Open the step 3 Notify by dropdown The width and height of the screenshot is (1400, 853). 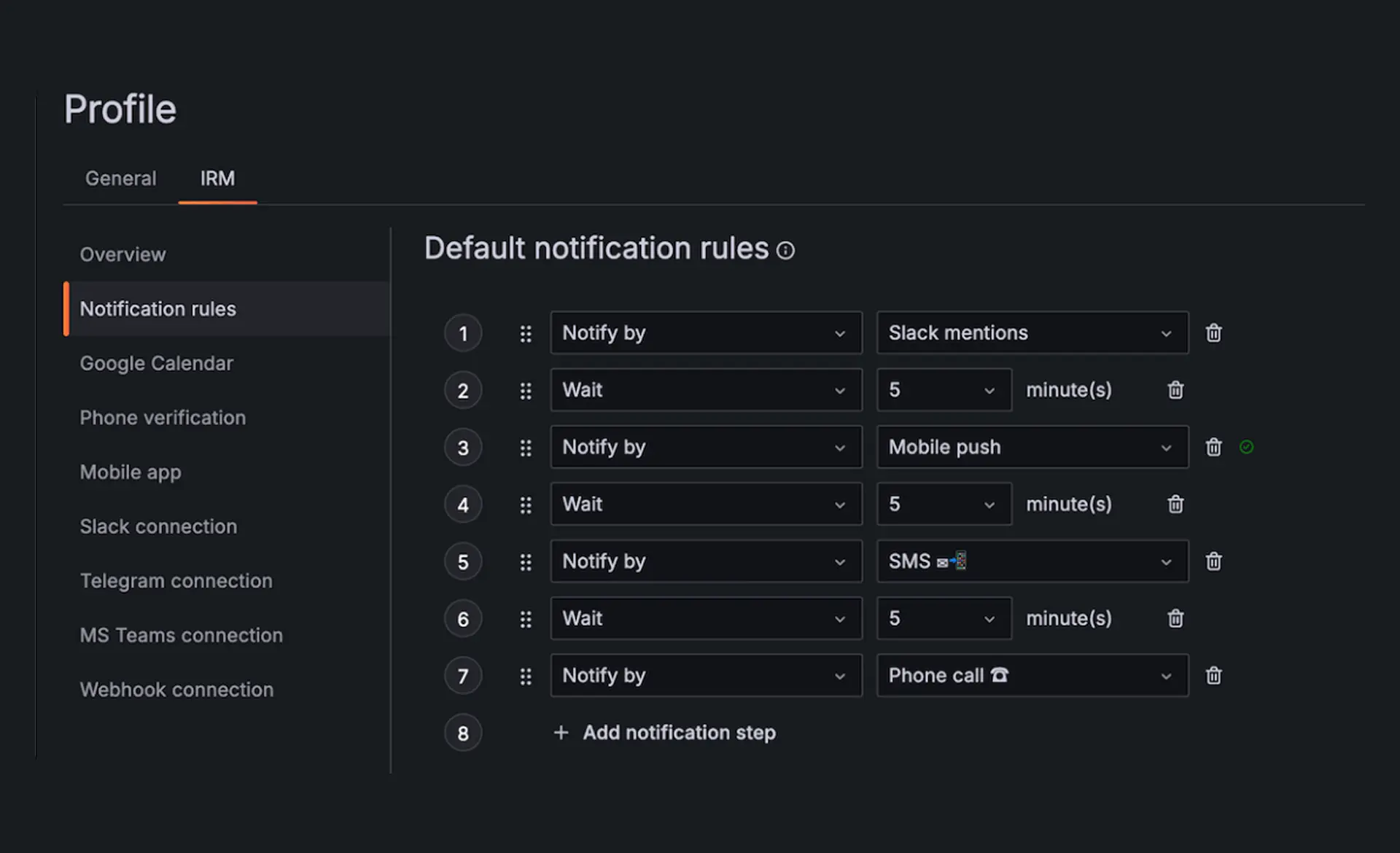(706, 447)
